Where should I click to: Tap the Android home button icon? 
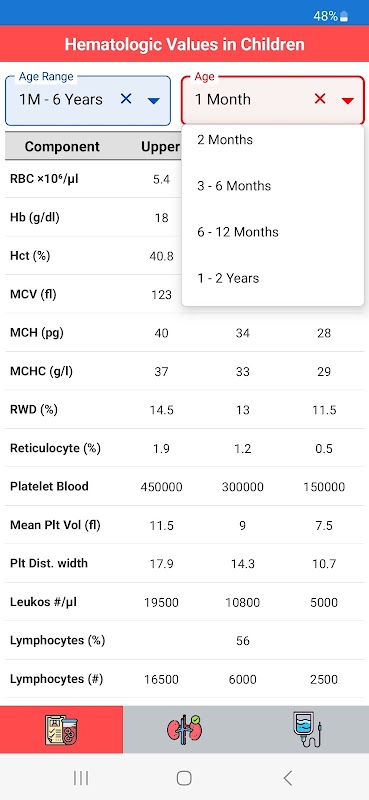pyautogui.click(x=184, y=778)
